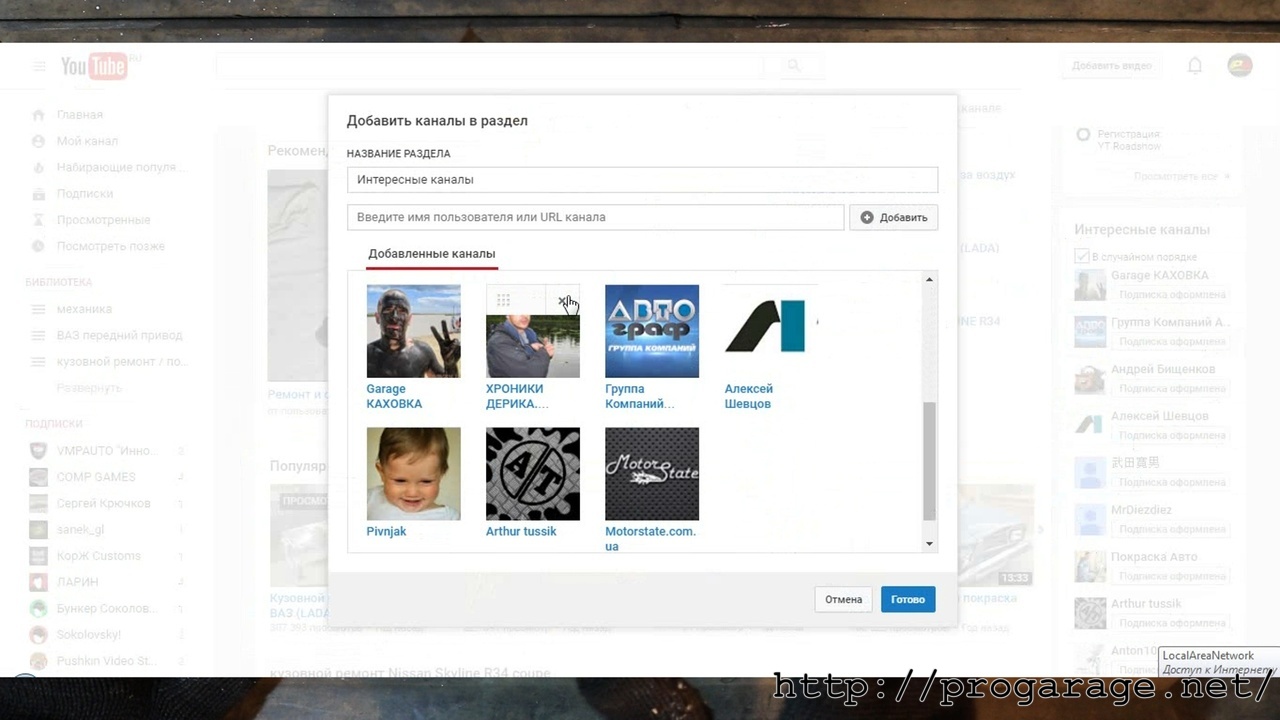
Task: Open the ВАЗ передний привод playlist
Action: click(119, 335)
